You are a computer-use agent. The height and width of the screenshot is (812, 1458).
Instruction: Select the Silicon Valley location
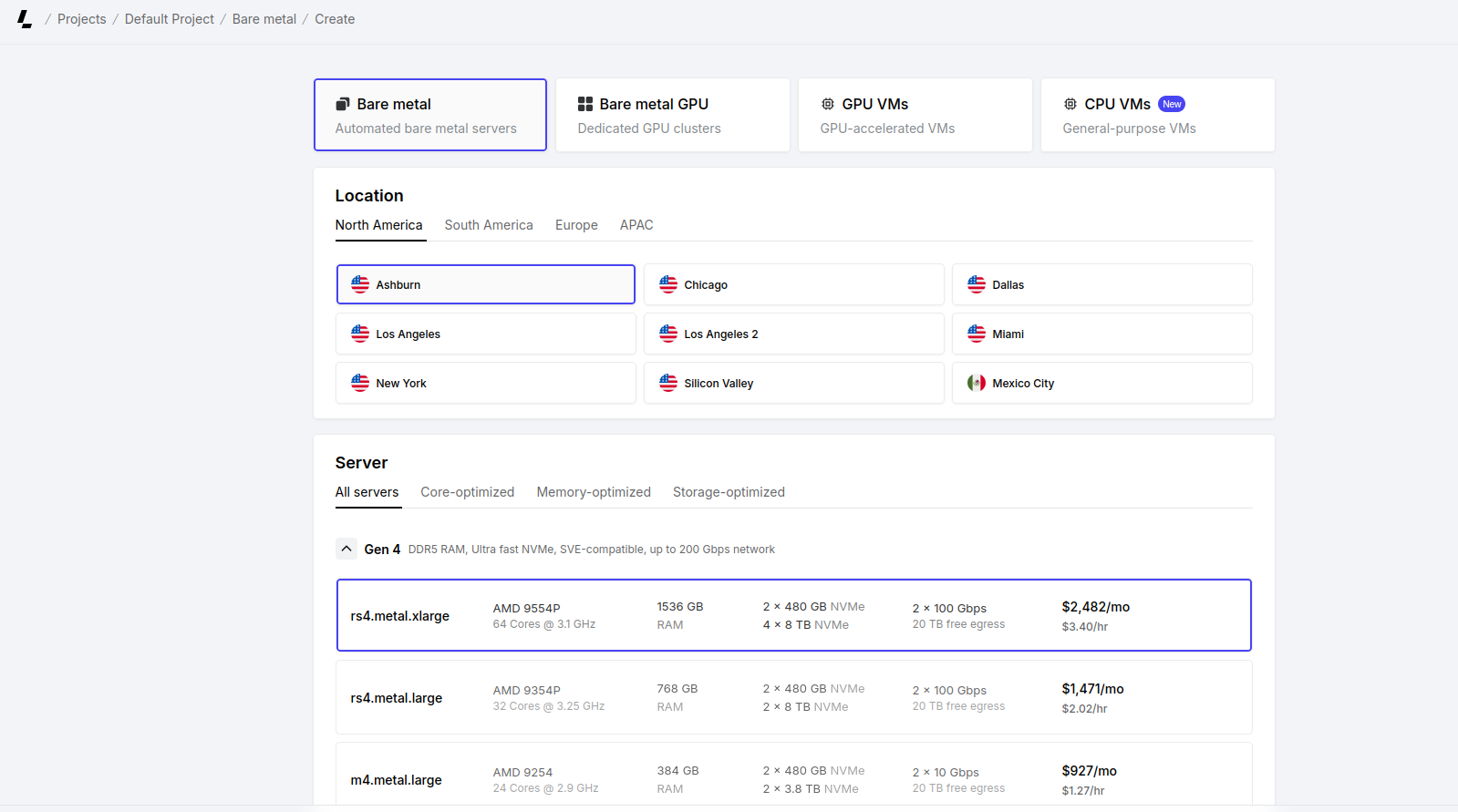click(x=793, y=383)
